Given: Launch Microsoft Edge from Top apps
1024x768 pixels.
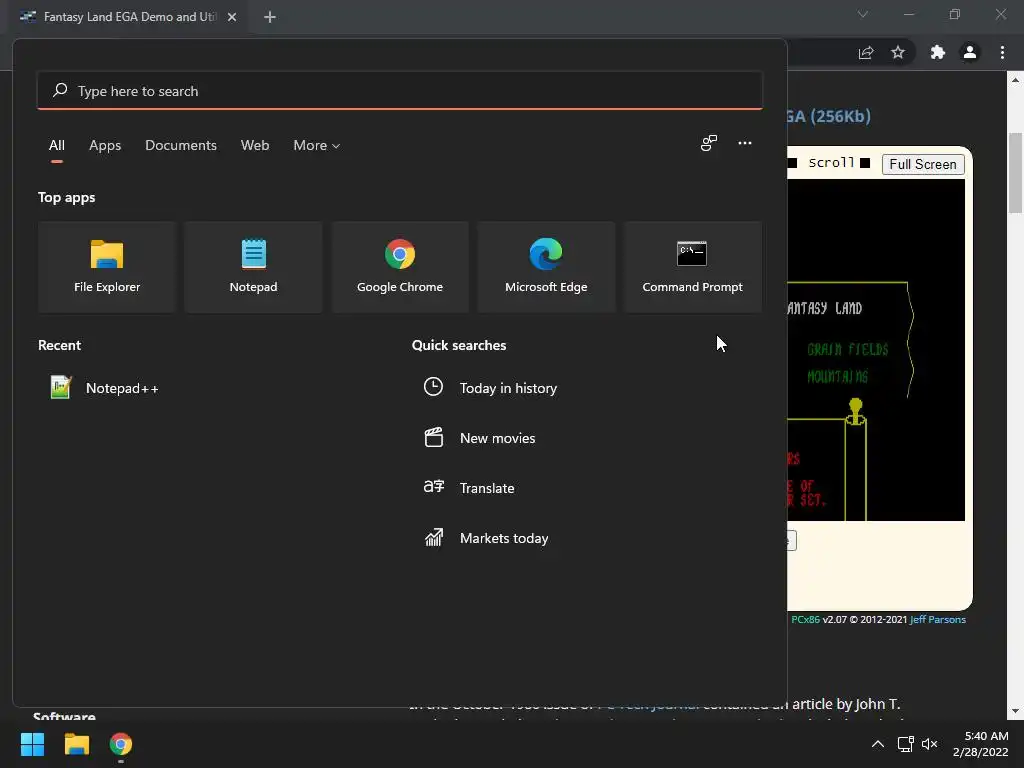Looking at the screenshot, I should (546, 266).
